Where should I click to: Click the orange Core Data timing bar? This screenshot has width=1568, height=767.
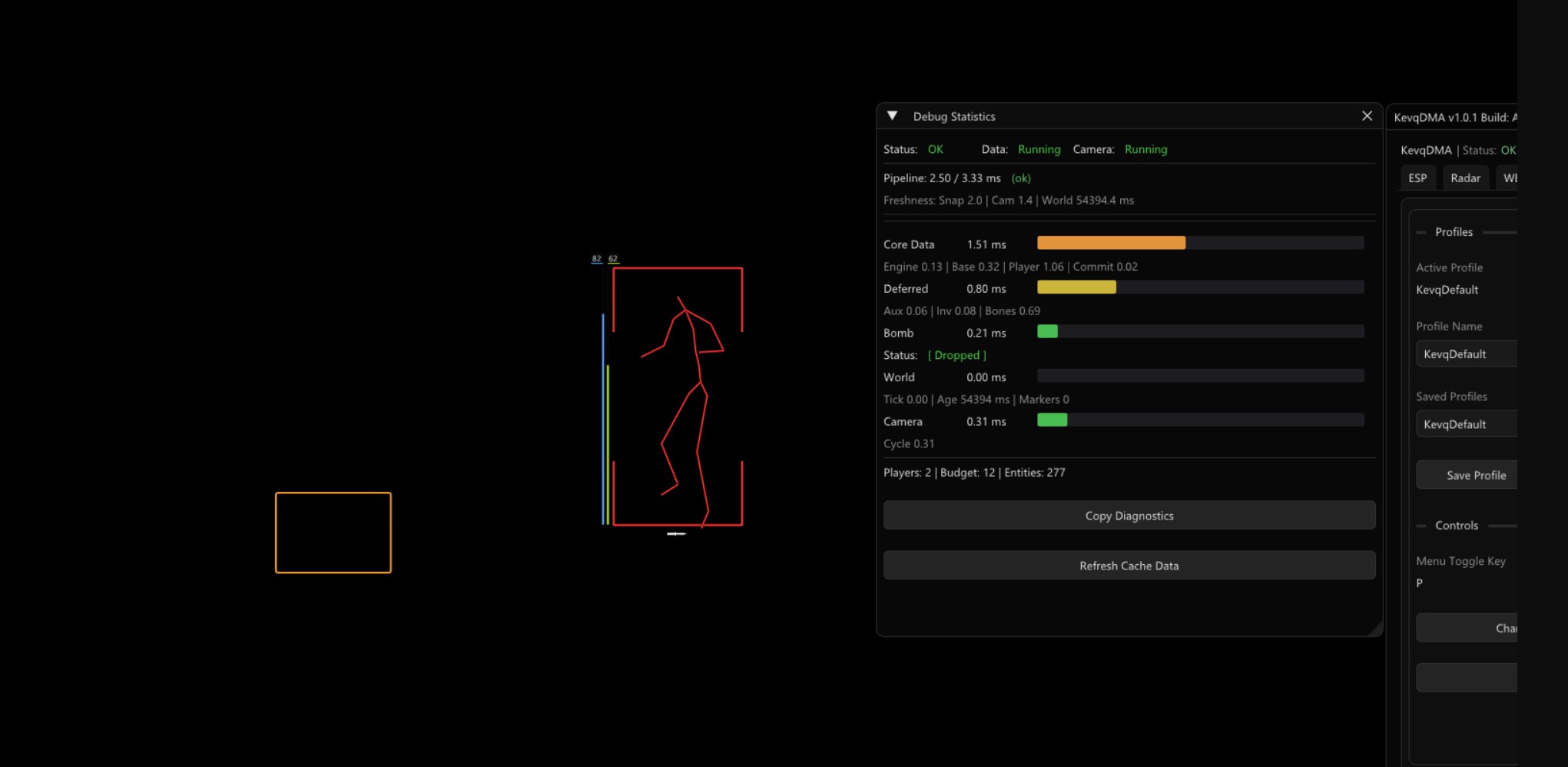pos(1110,244)
